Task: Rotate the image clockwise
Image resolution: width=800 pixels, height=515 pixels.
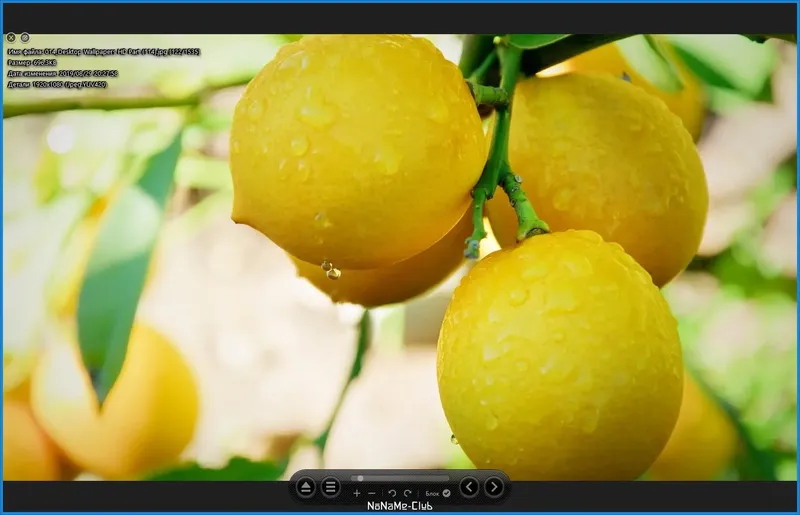Action: click(x=407, y=493)
